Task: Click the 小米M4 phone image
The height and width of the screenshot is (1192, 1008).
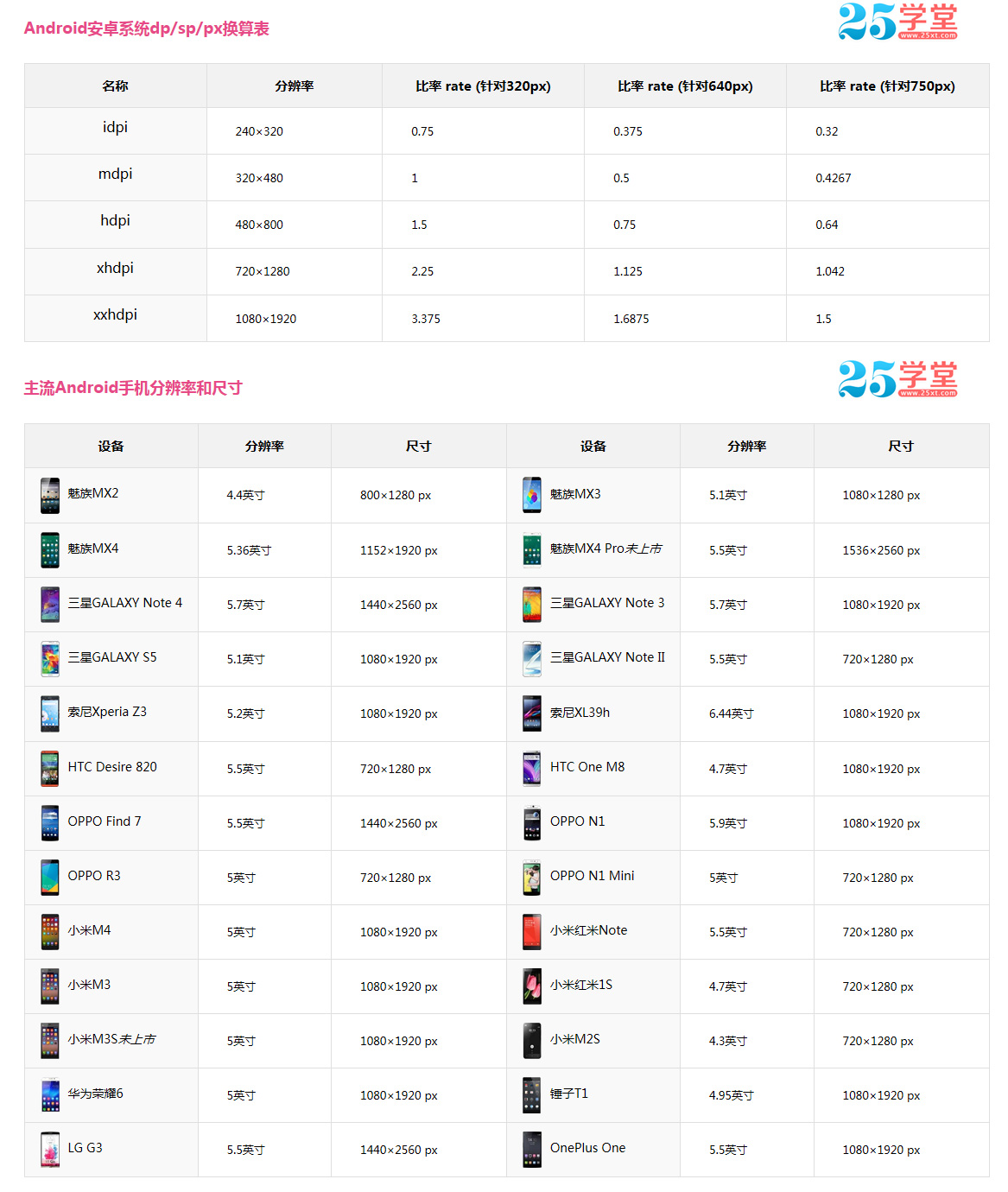Action: click(x=50, y=932)
